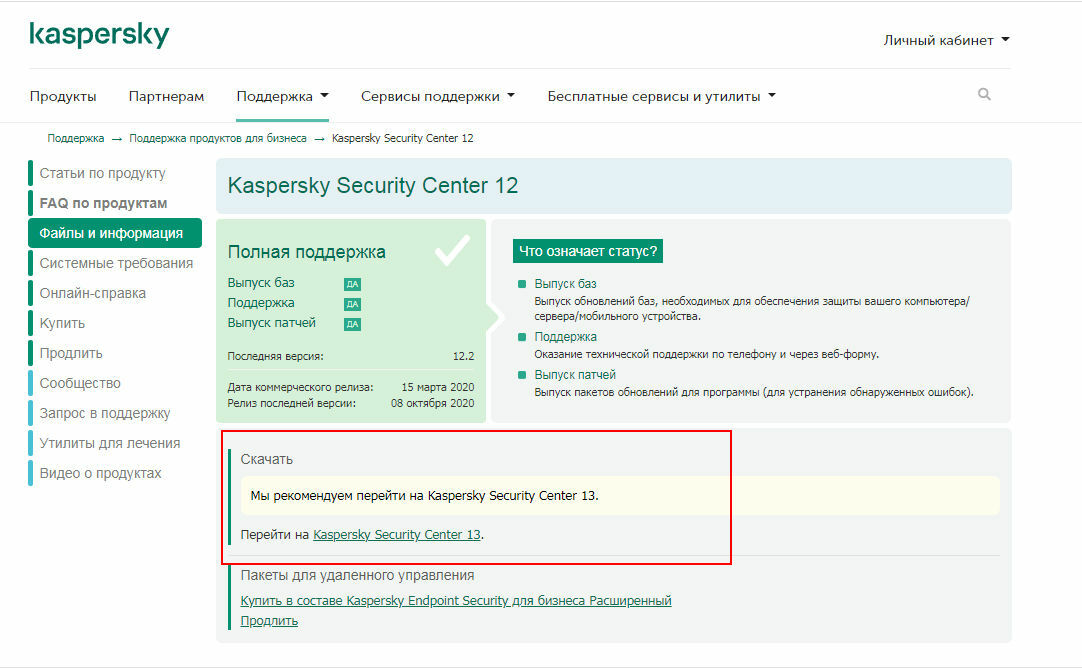Open Бесплатные сервисы и утилиты dropdown
This screenshot has width=1082, height=668.
tap(661, 96)
